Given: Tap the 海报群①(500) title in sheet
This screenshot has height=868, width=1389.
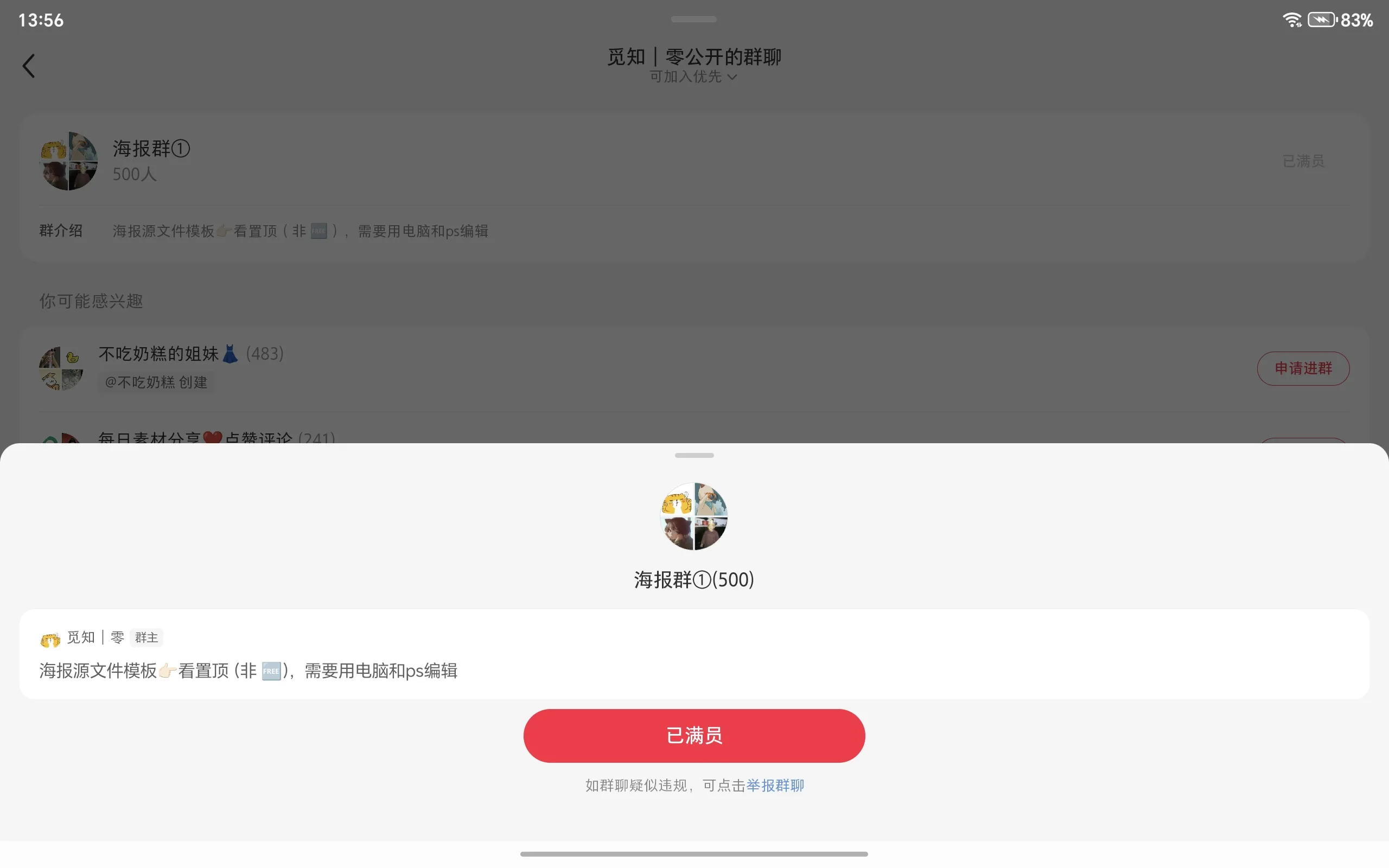Looking at the screenshot, I should point(694,580).
